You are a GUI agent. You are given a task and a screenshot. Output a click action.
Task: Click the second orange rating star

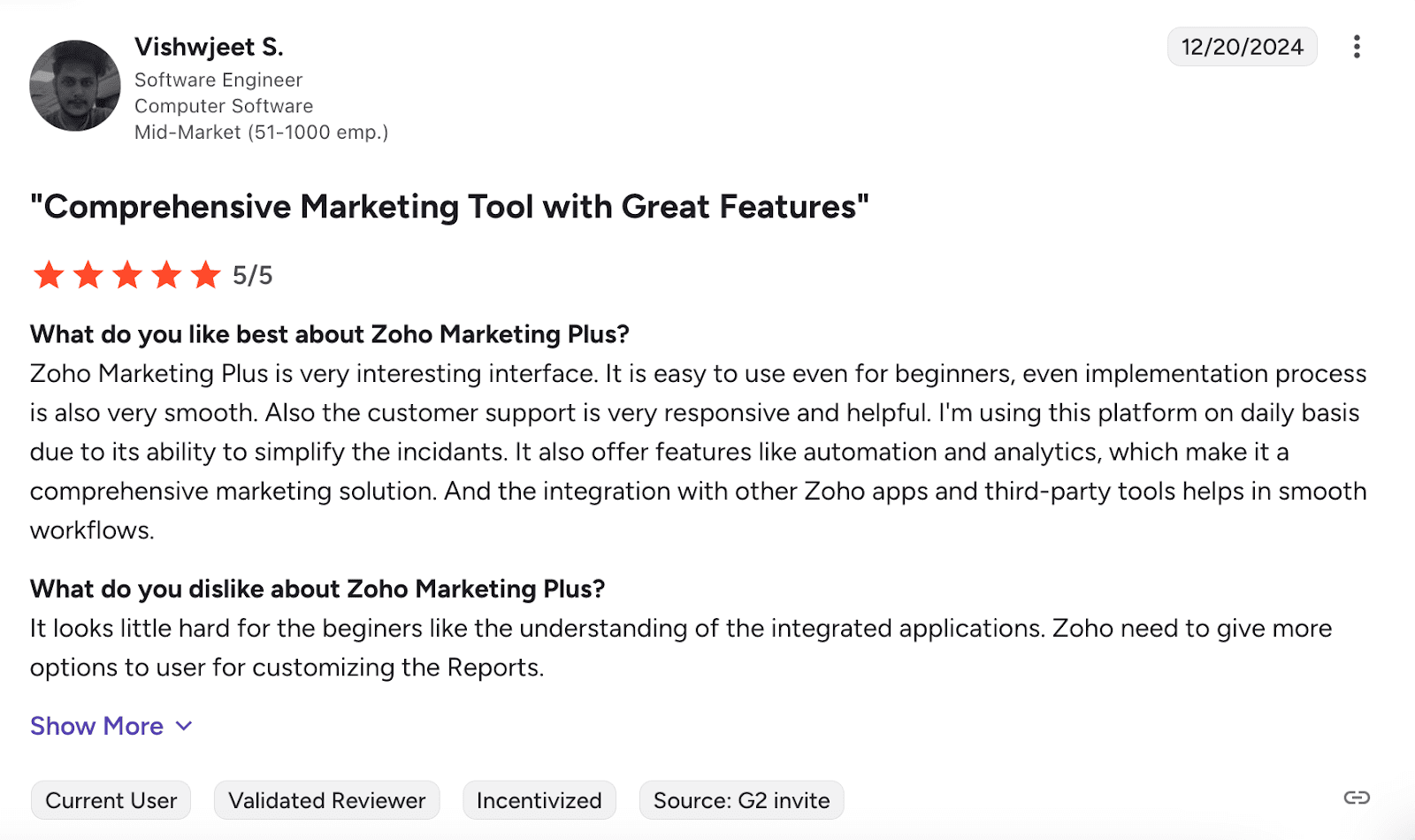click(x=88, y=275)
